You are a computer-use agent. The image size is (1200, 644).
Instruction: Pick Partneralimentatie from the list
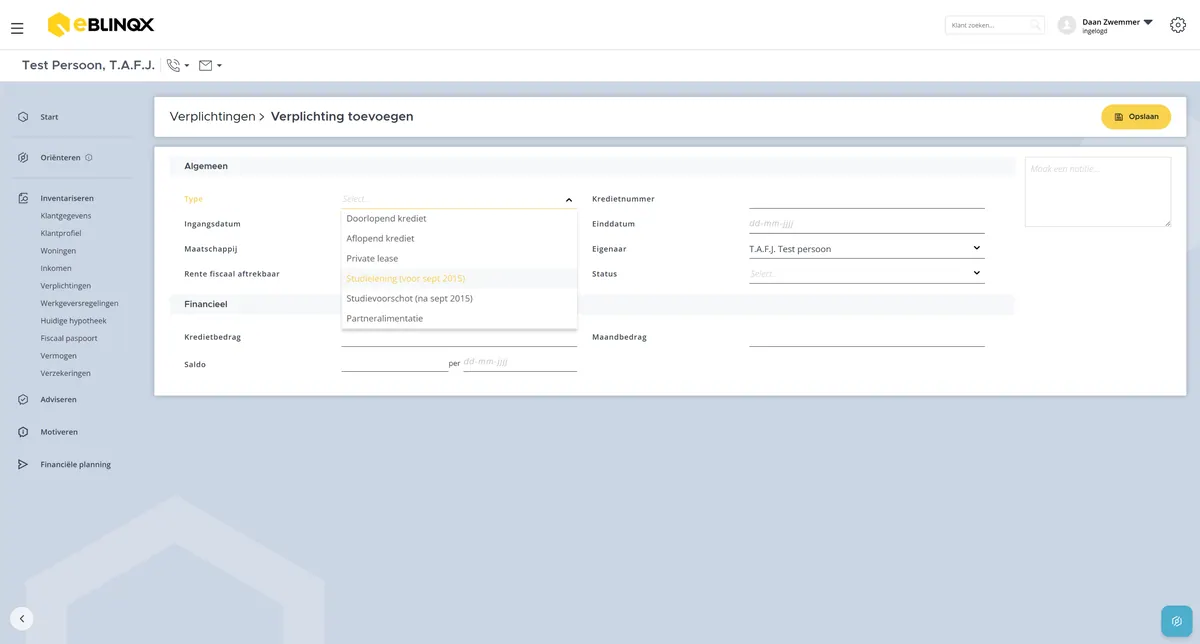(x=459, y=318)
